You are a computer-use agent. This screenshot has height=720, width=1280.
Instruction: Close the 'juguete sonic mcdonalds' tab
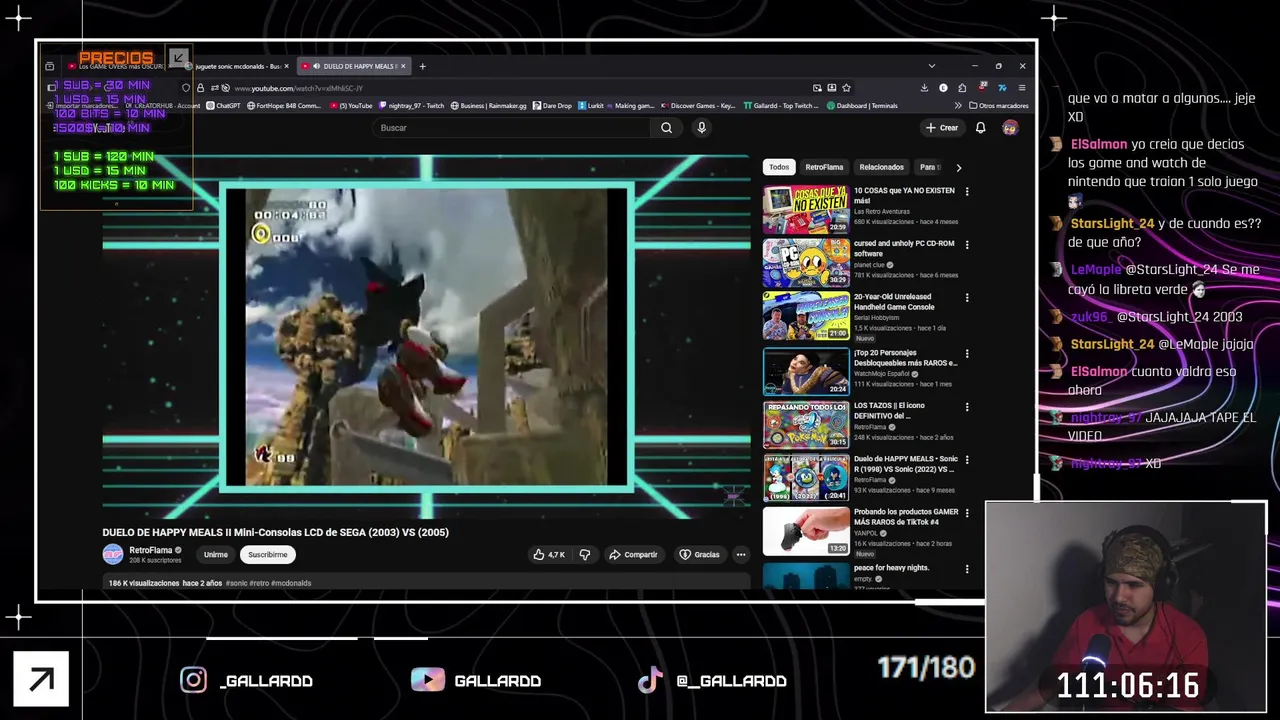(x=286, y=66)
